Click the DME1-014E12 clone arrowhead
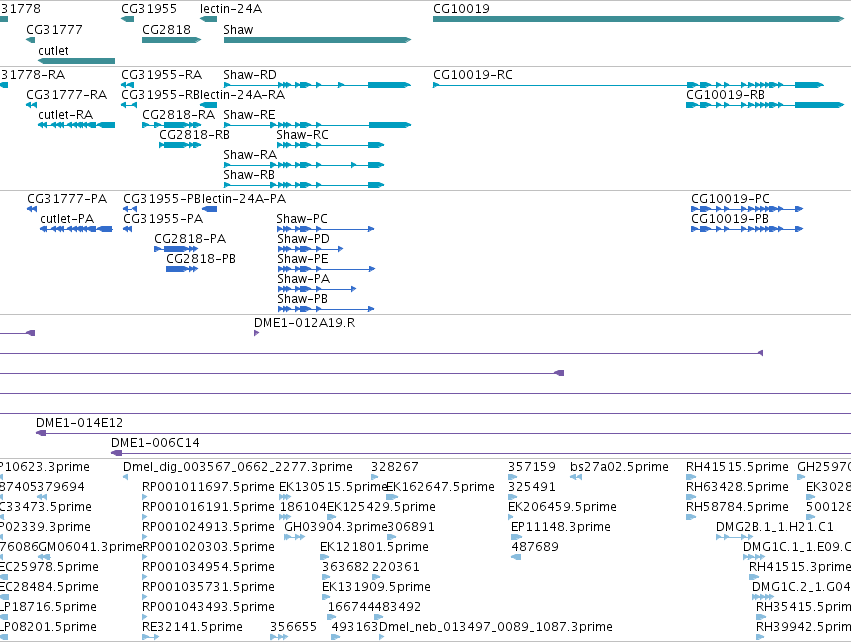The width and height of the screenshot is (851, 642). point(41,433)
